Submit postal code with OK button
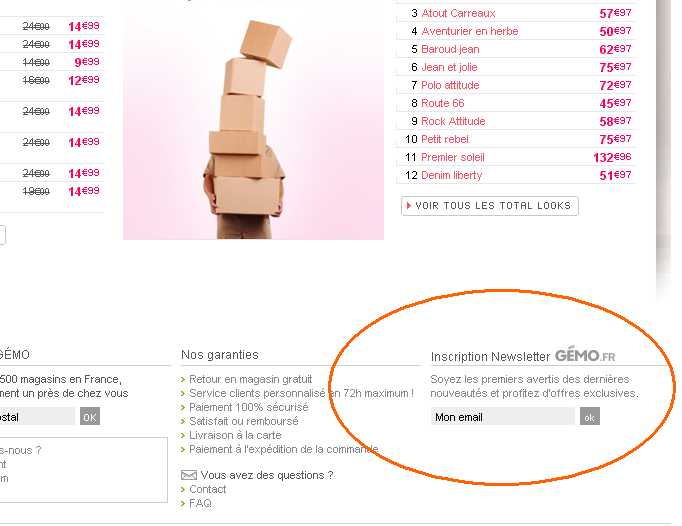 point(90,416)
